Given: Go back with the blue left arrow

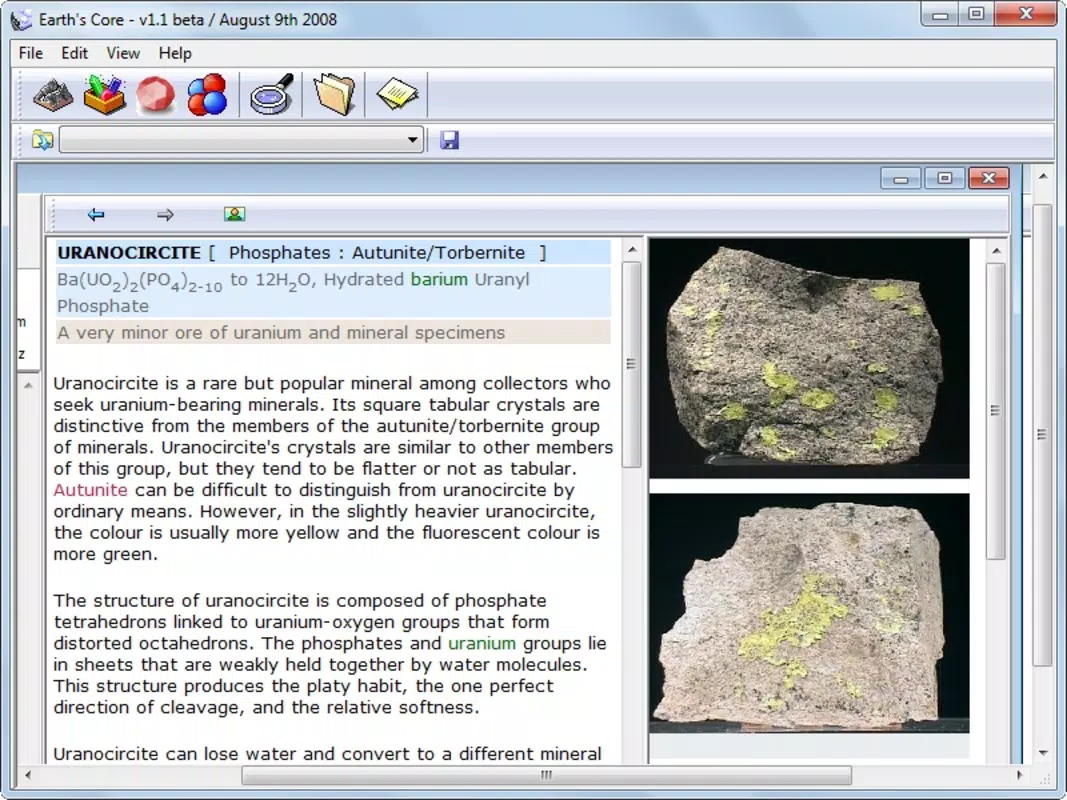Looking at the screenshot, I should pos(96,215).
